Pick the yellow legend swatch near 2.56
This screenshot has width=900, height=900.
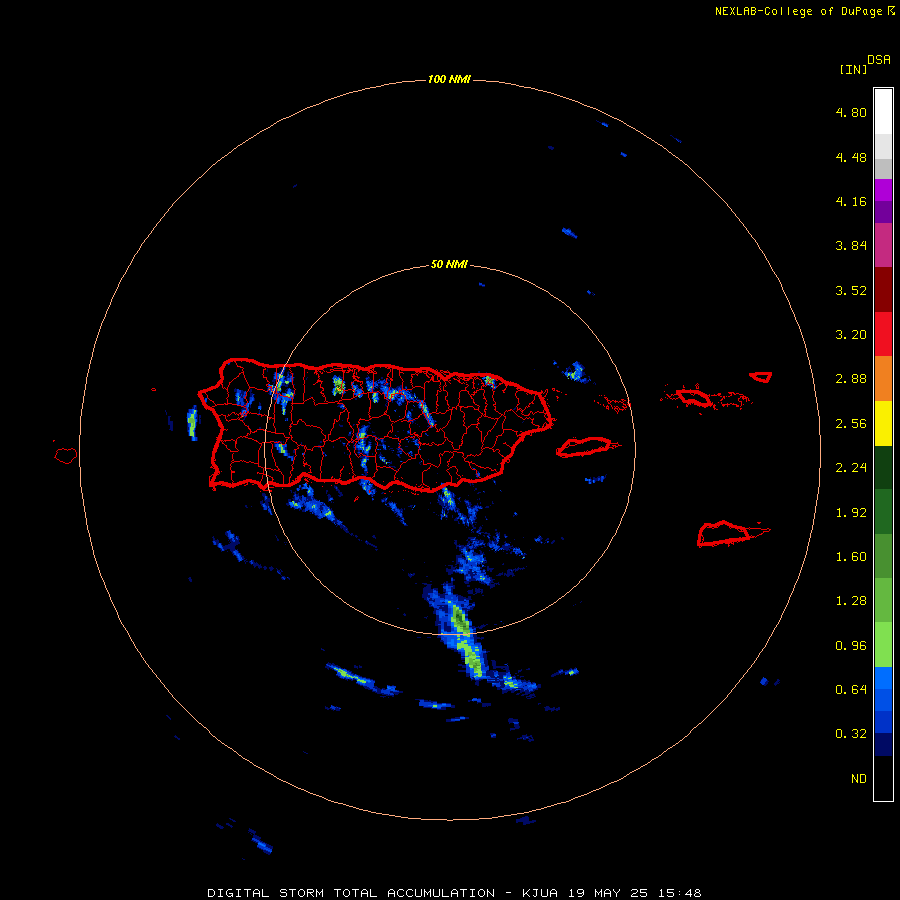[x=883, y=424]
